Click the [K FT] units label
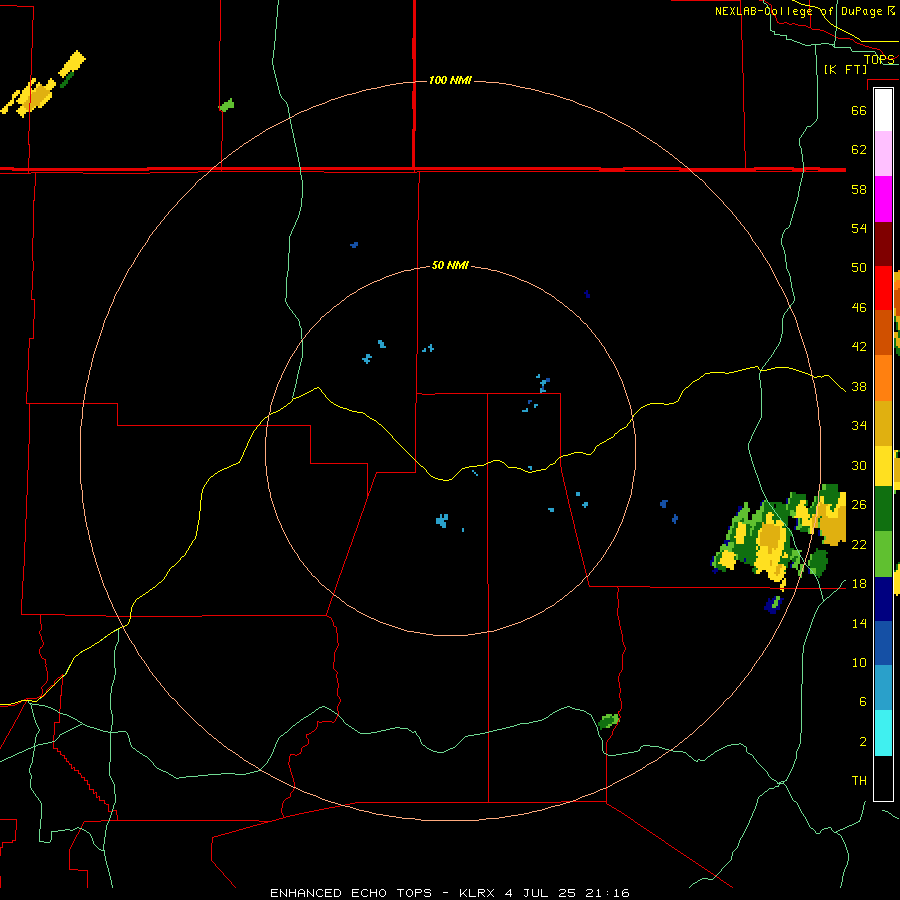 [x=845, y=69]
